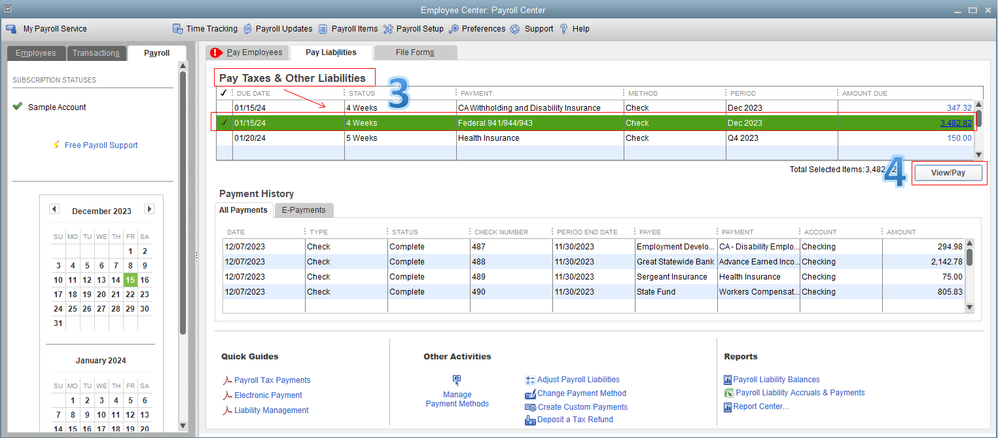Check the Health Insurance liability row
The width and height of the screenshot is (998, 438).
pyautogui.click(x=224, y=139)
